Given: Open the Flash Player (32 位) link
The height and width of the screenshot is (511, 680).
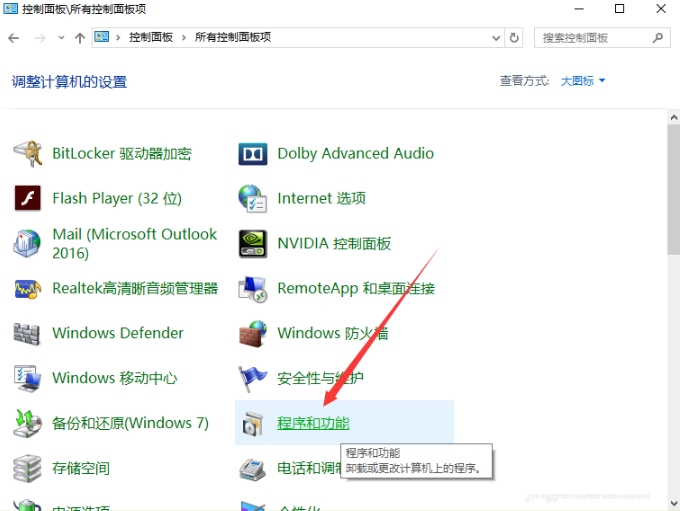Looking at the screenshot, I should tap(117, 199).
